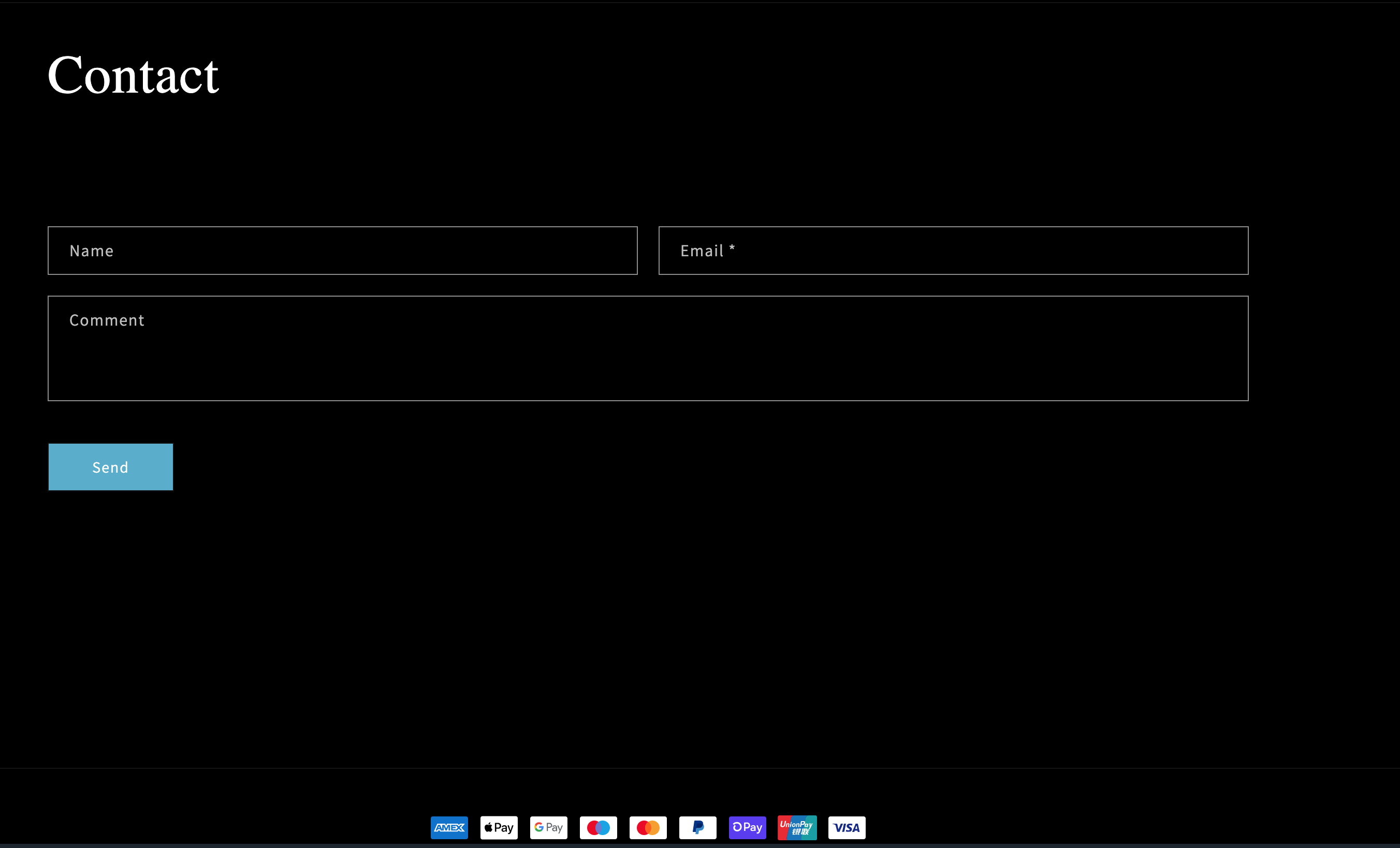
Task: Focus the Name input field
Action: coord(342,250)
